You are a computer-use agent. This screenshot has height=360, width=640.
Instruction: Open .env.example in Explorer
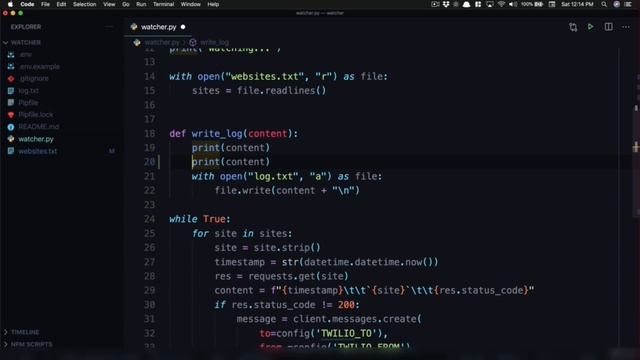(x=39, y=66)
